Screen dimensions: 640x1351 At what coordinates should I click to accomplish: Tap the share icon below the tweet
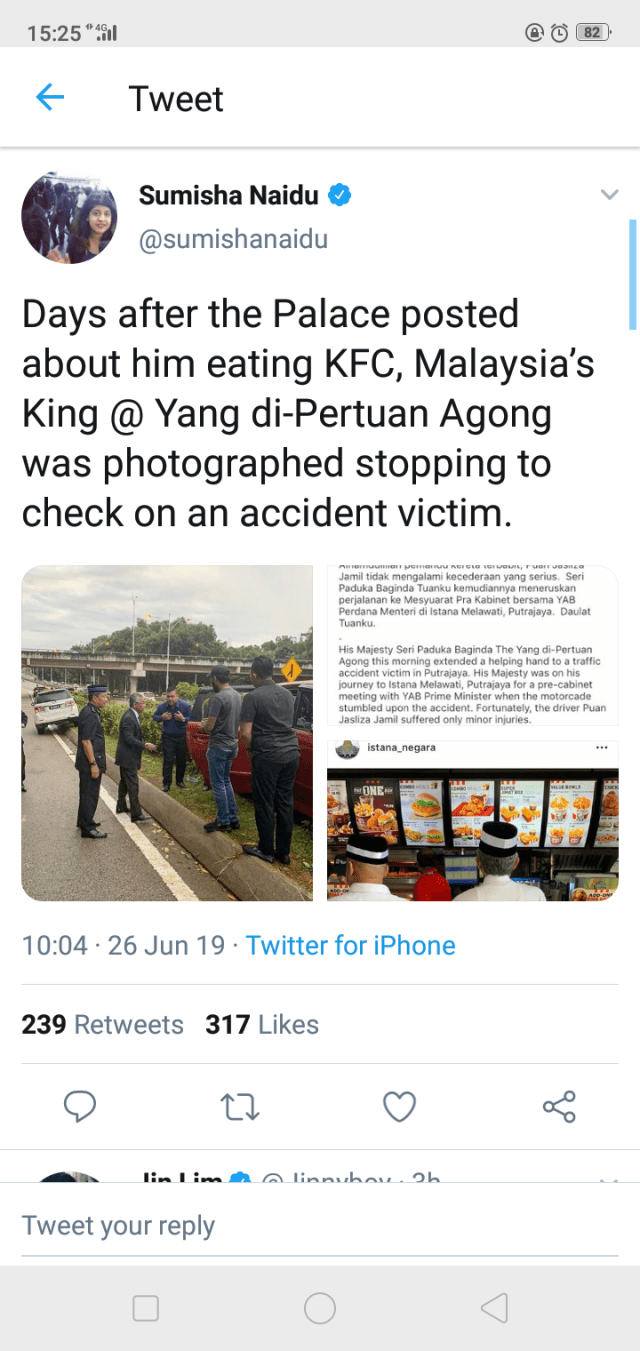[559, 1106]
